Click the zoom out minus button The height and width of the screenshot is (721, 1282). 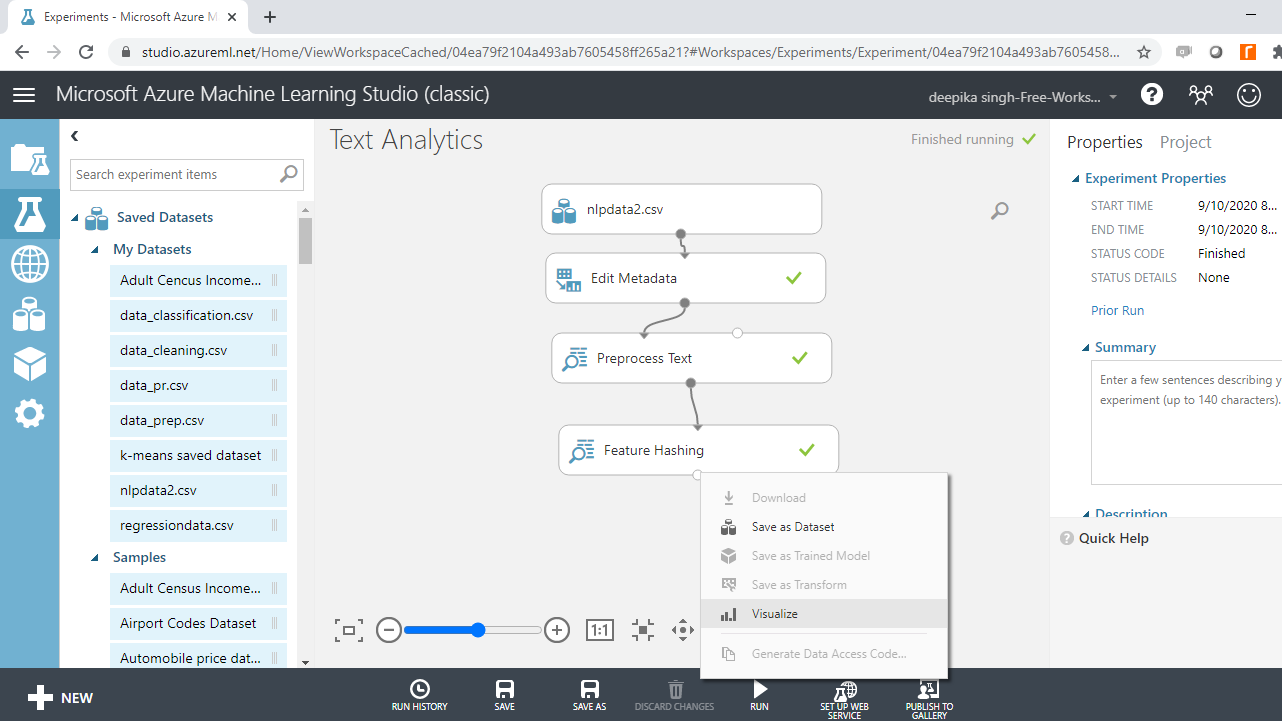pyautogui.click(x=389, y=630)
